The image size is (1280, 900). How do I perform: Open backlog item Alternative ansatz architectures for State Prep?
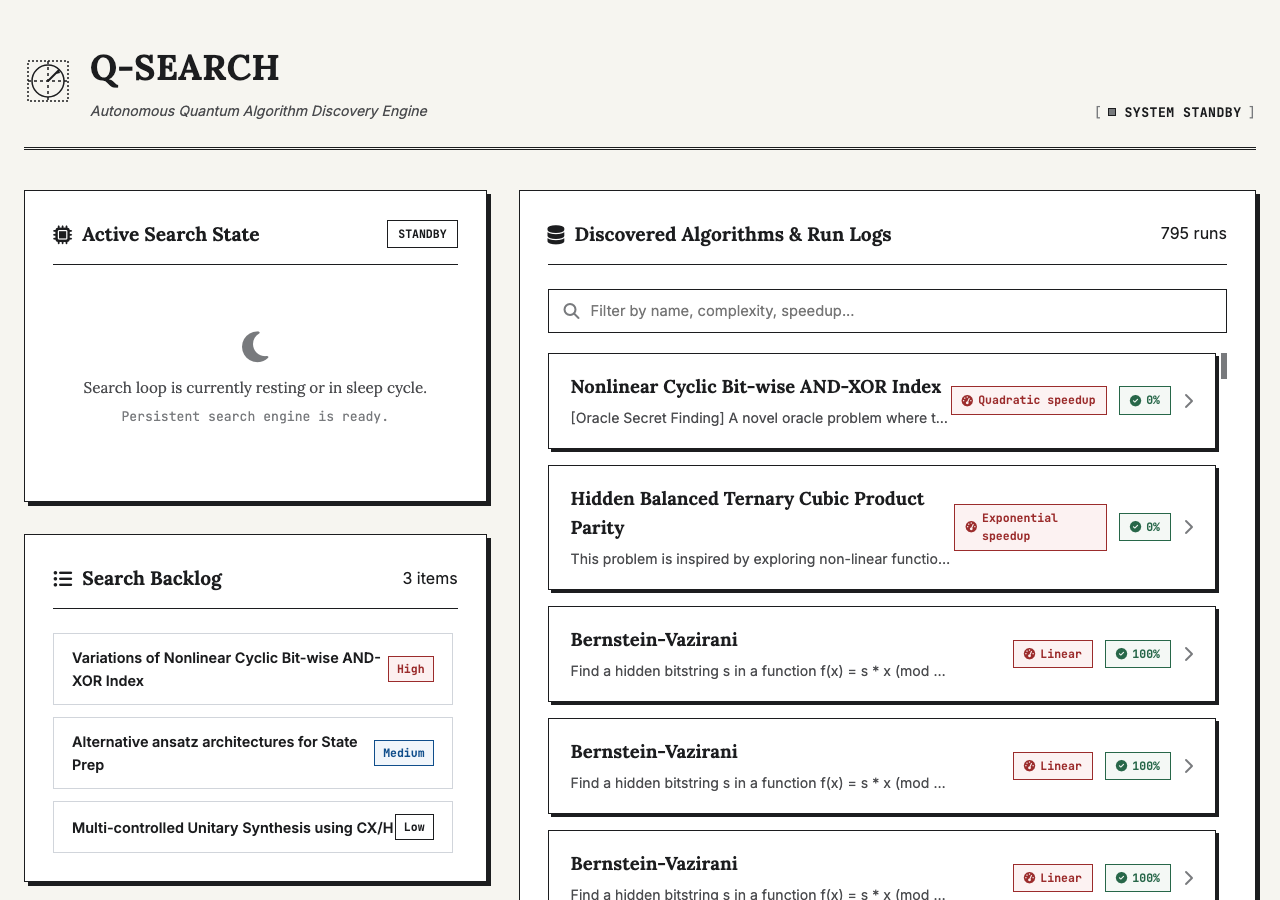pos(253,753)
